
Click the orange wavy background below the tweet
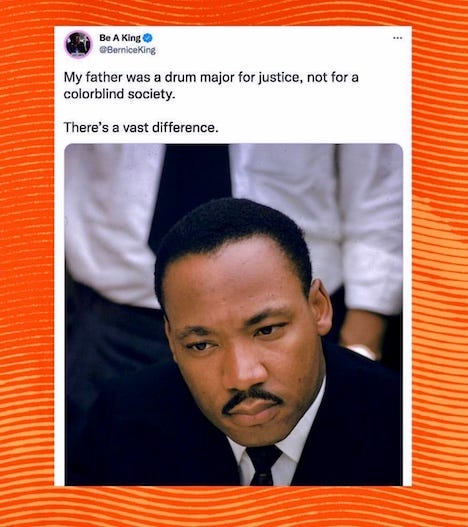[234, 507]
